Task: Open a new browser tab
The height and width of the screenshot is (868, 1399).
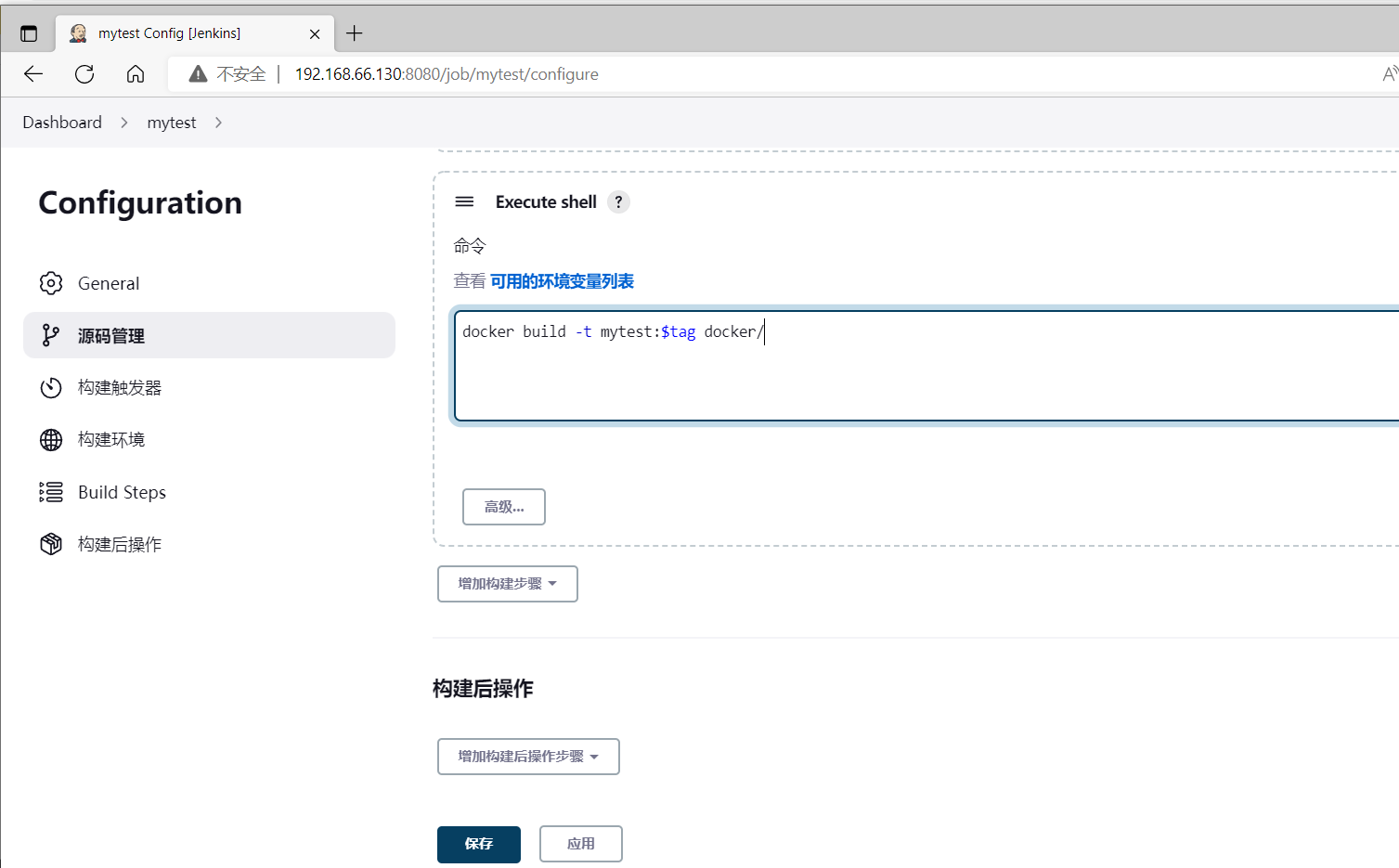Action: [x=355, y=33]
